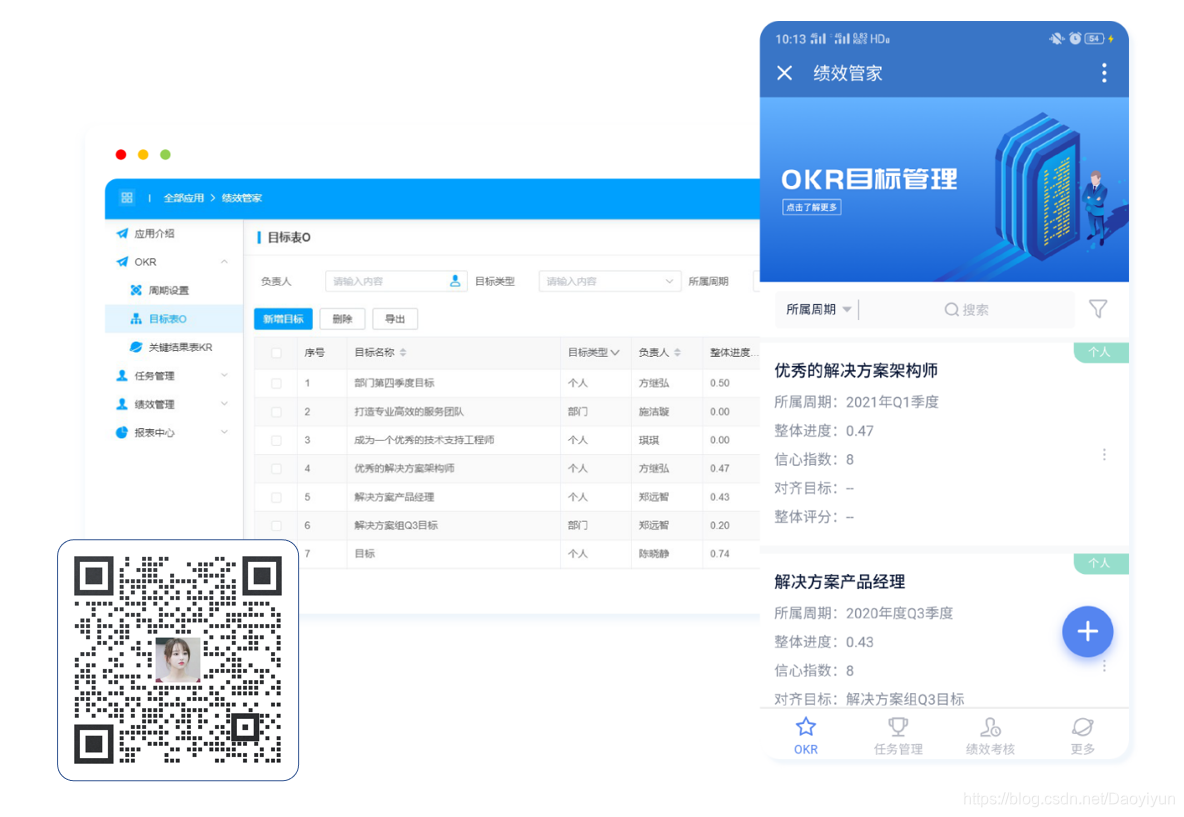The height and width of the screenshot is (817, 1184).
Task: Check the row for 打造专业高效的服务团队
Action: (x=276, y=412)
